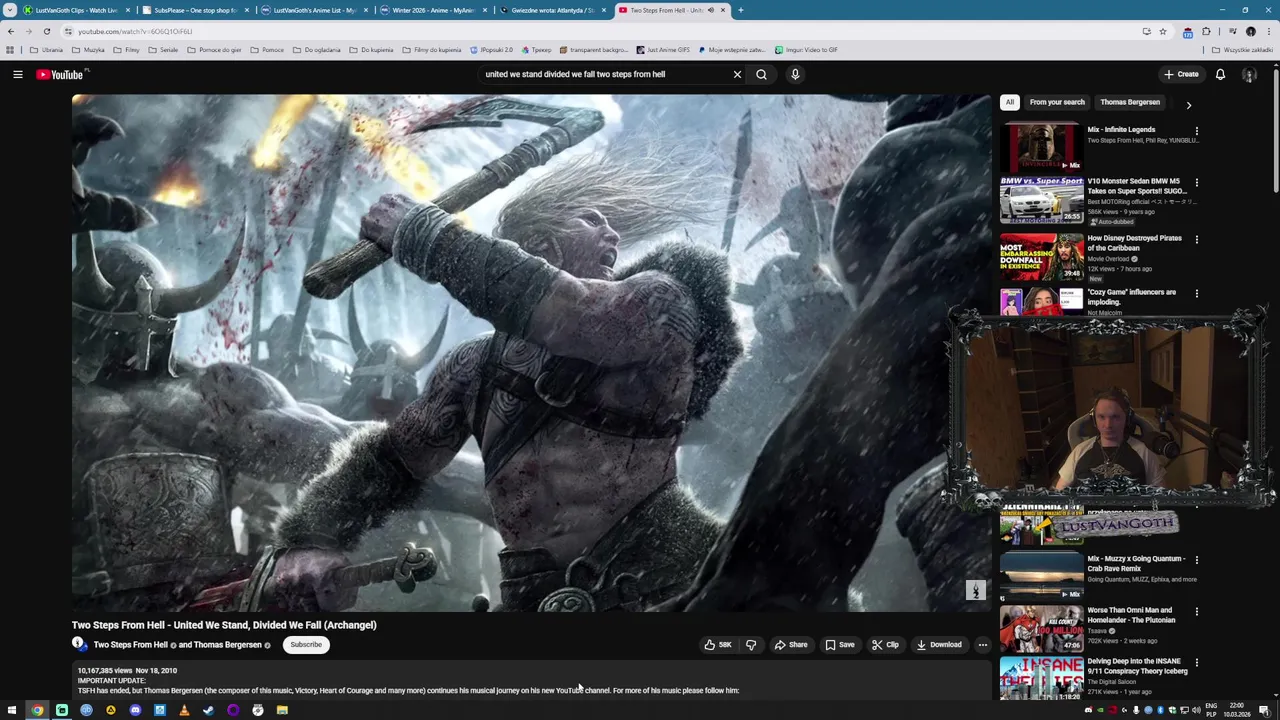Go to the YouTube home logo
Image resolution: width=1280 pixels, height=720 pixels.
pos(60,74)
